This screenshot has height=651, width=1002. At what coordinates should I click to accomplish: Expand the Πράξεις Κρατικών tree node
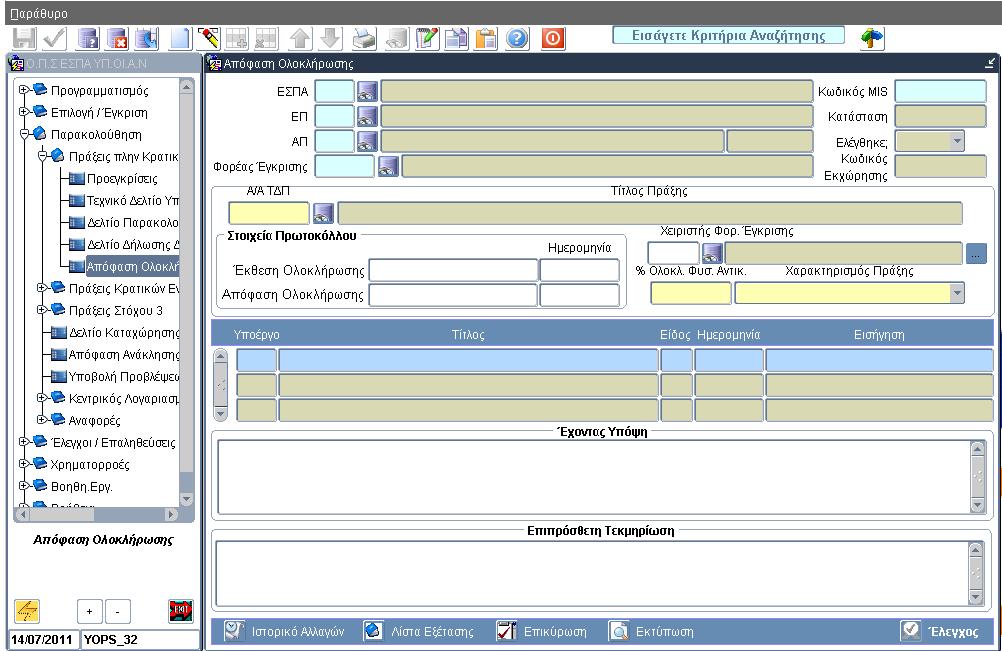coord(42,288)
